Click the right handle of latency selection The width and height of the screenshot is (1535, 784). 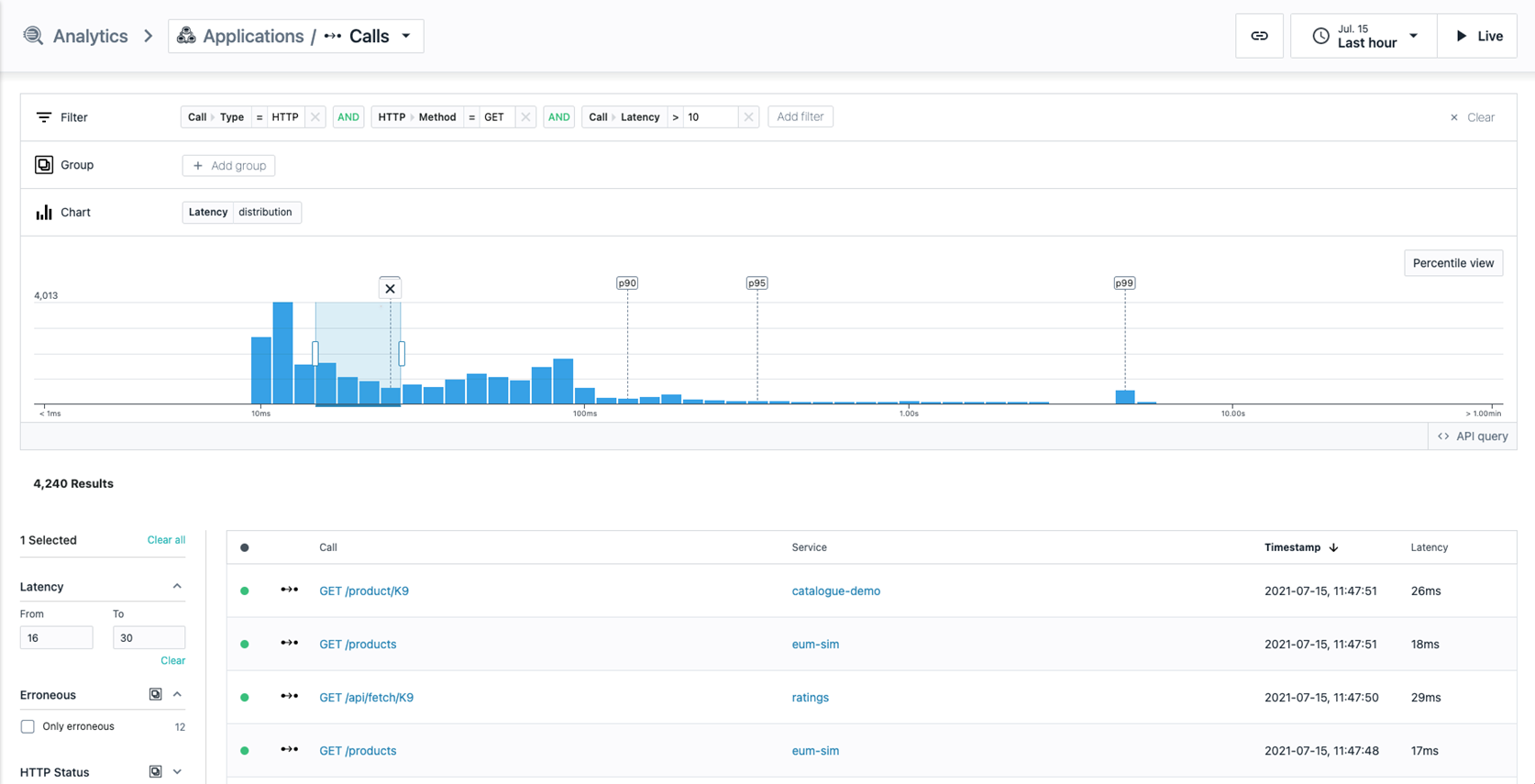pyautogui.click(x=402, y=353)
